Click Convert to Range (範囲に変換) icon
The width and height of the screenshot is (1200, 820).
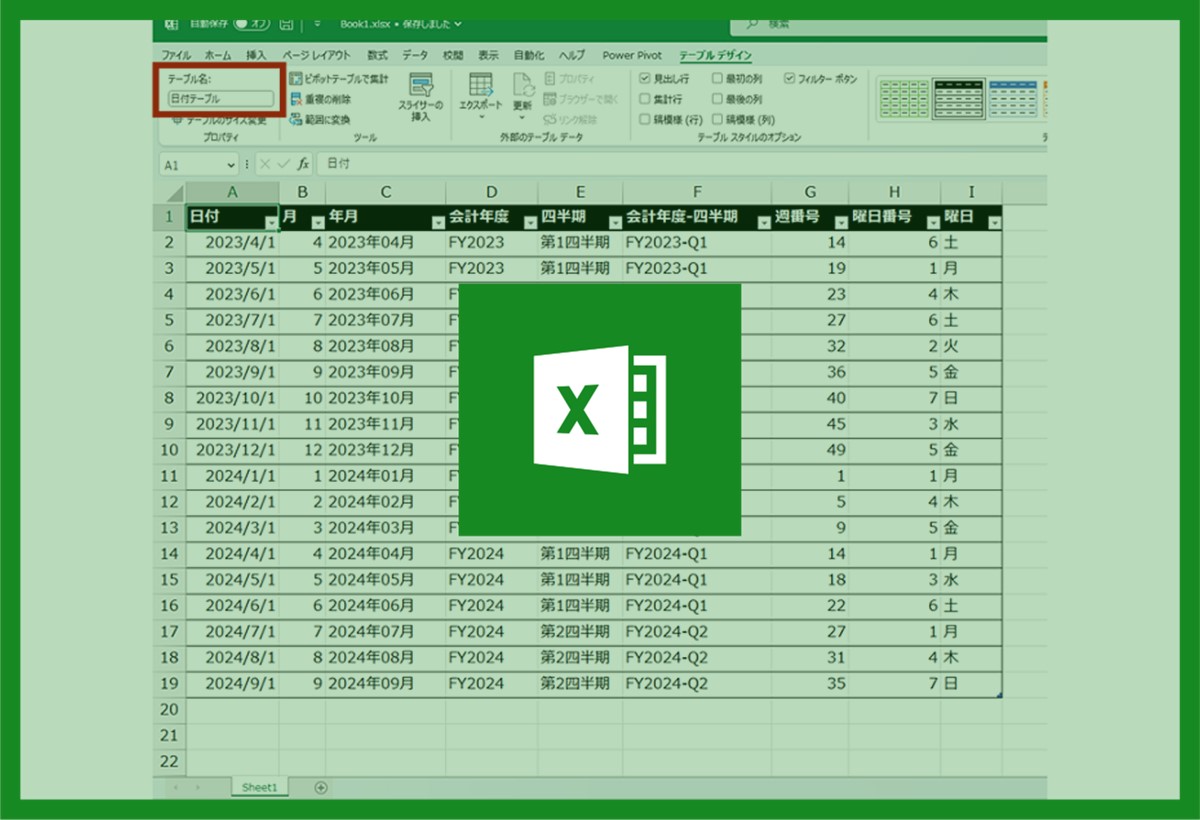click(x=296, y=119)
